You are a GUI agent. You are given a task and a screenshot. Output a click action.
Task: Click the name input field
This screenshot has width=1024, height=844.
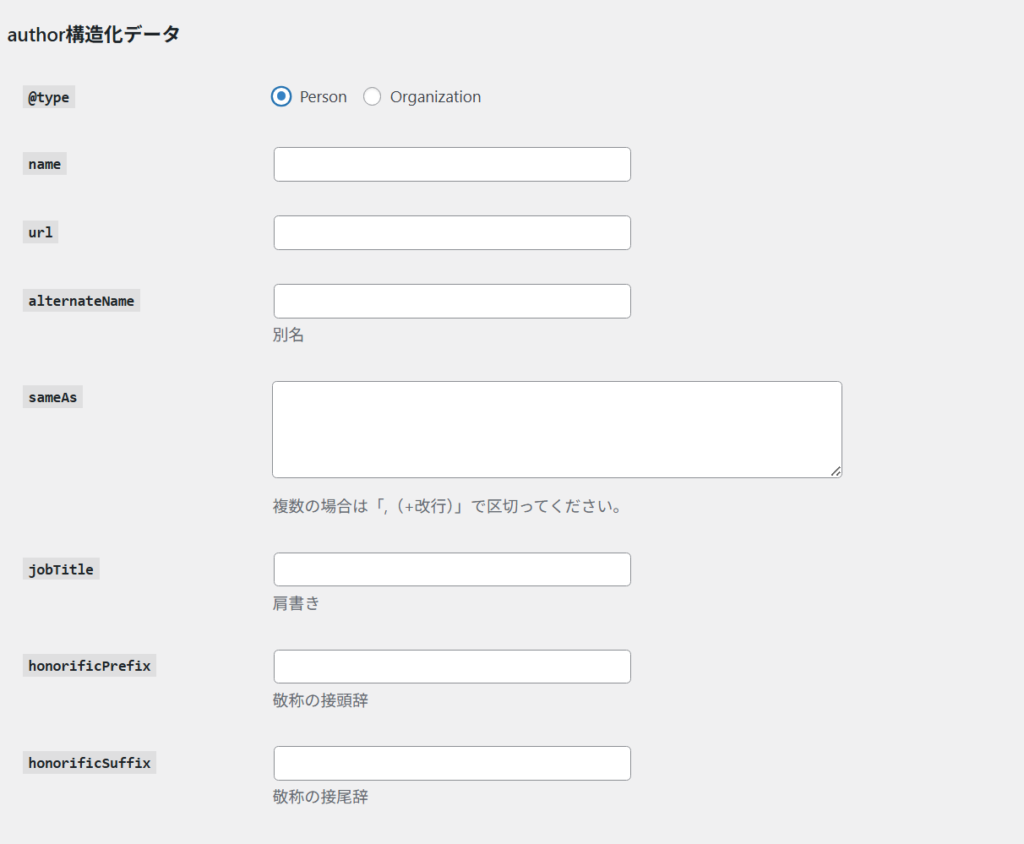click(x=452, y=165)
